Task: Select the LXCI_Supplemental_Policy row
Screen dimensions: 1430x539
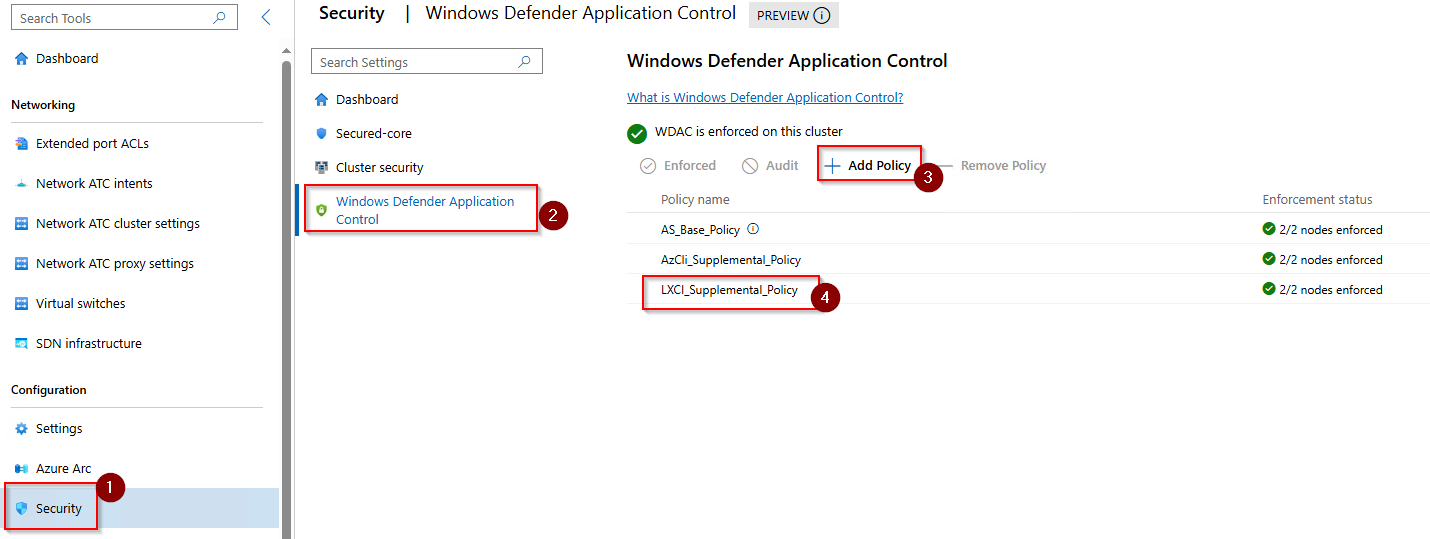Action: click(x=729, y=290)
